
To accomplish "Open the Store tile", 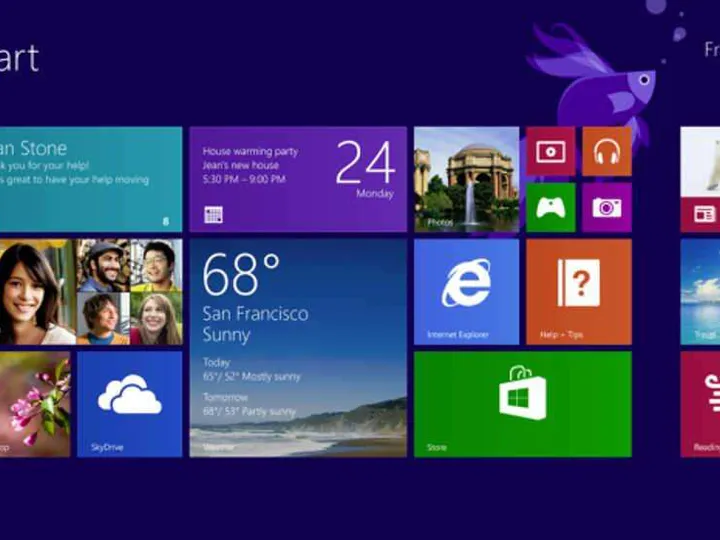I will (523, 405).
